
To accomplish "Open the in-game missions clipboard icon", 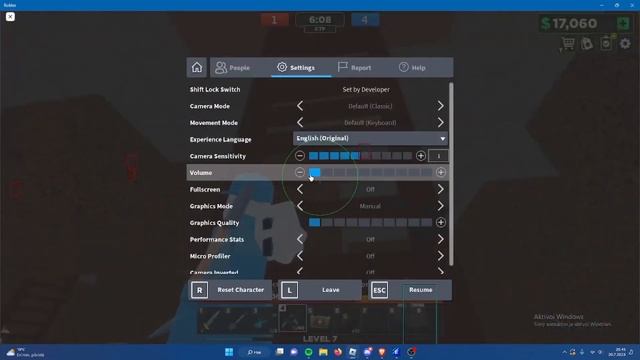I will point(607,43).
